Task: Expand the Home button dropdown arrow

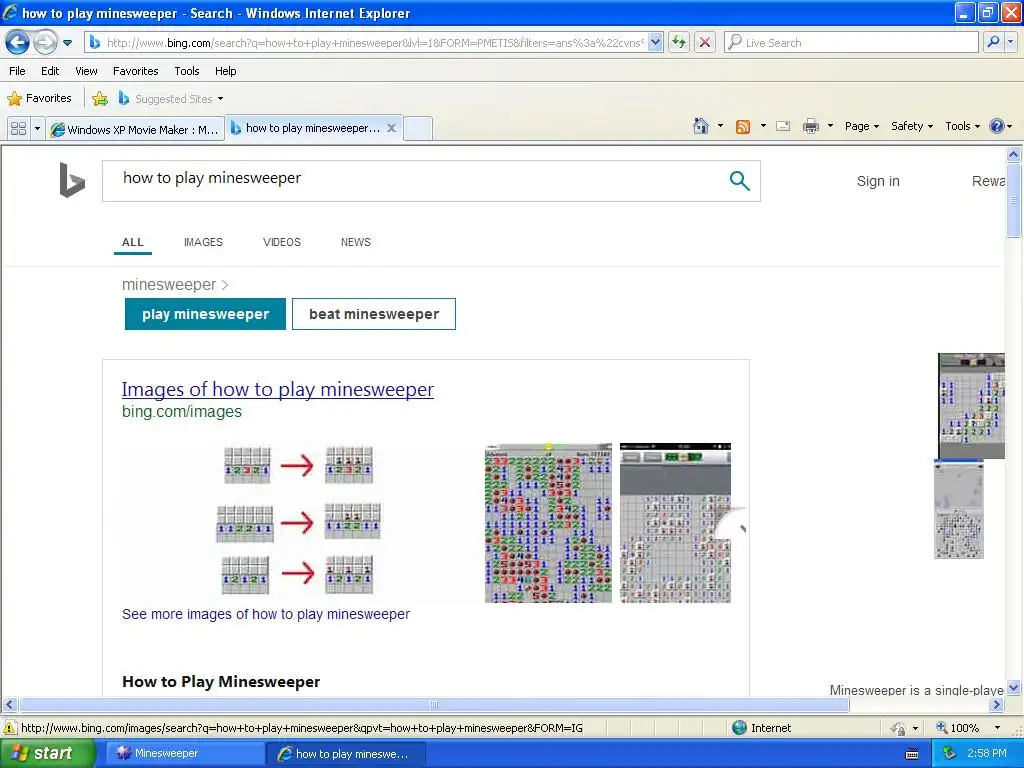Action: 720,126
